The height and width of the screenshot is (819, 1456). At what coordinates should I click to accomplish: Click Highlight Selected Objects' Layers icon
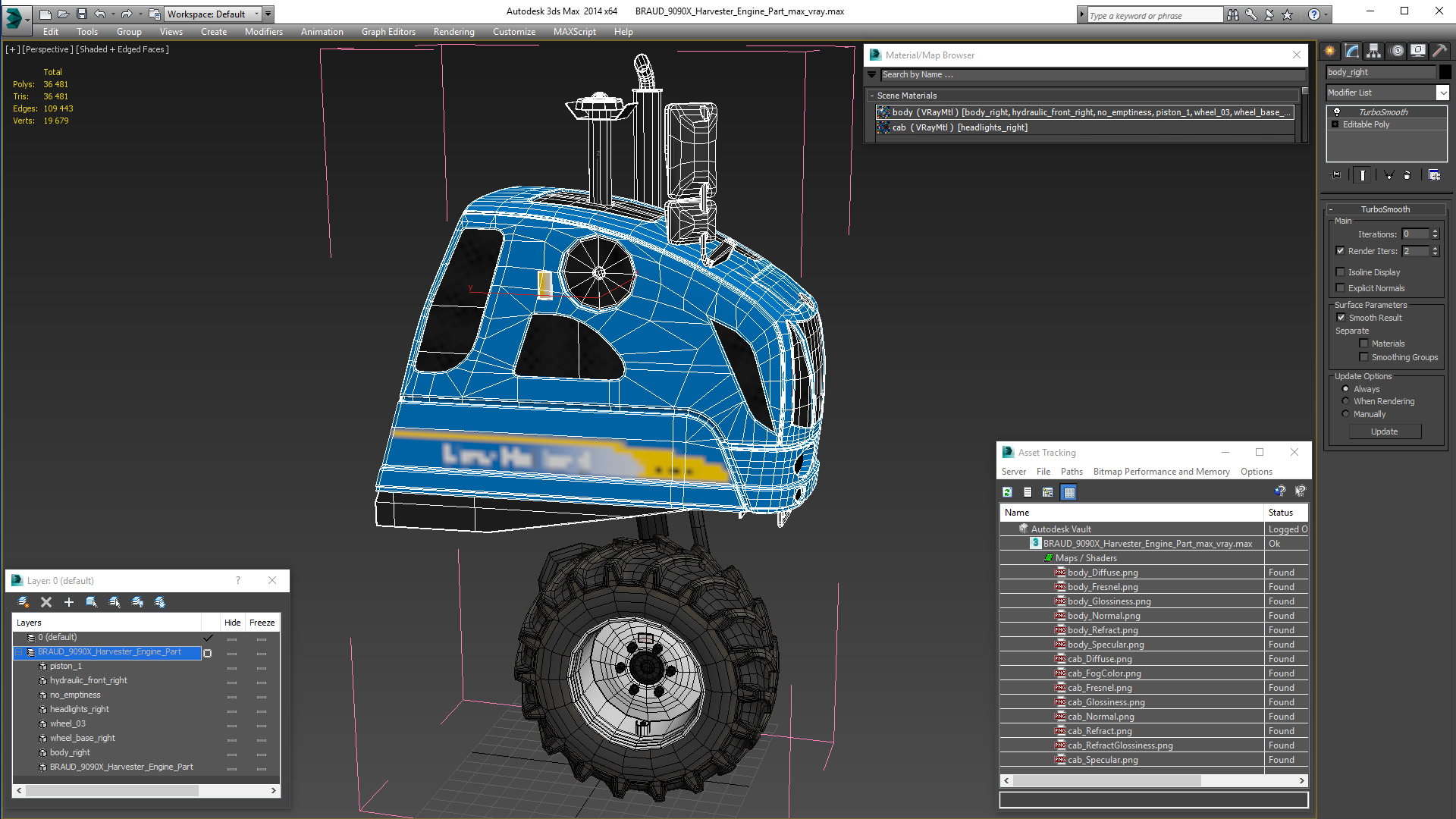[x=115, y=602]
